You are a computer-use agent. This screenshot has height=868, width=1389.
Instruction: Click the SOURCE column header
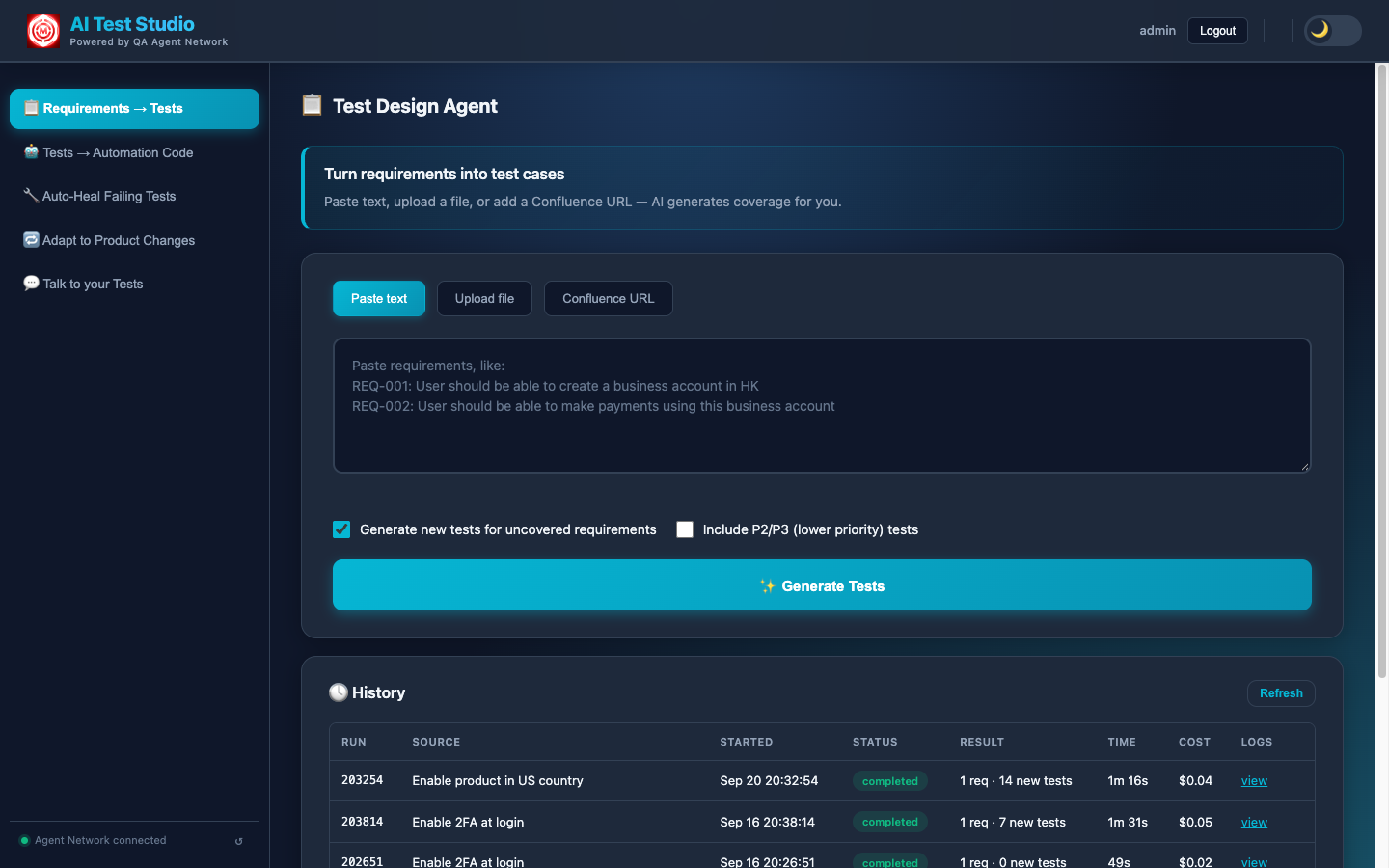(x=436, y=742)
